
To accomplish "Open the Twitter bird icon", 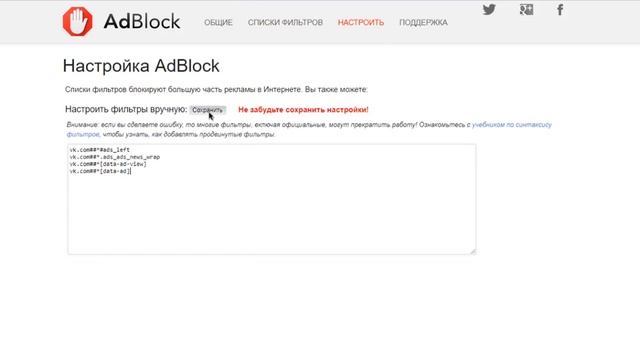I will (x=489, y=9).
